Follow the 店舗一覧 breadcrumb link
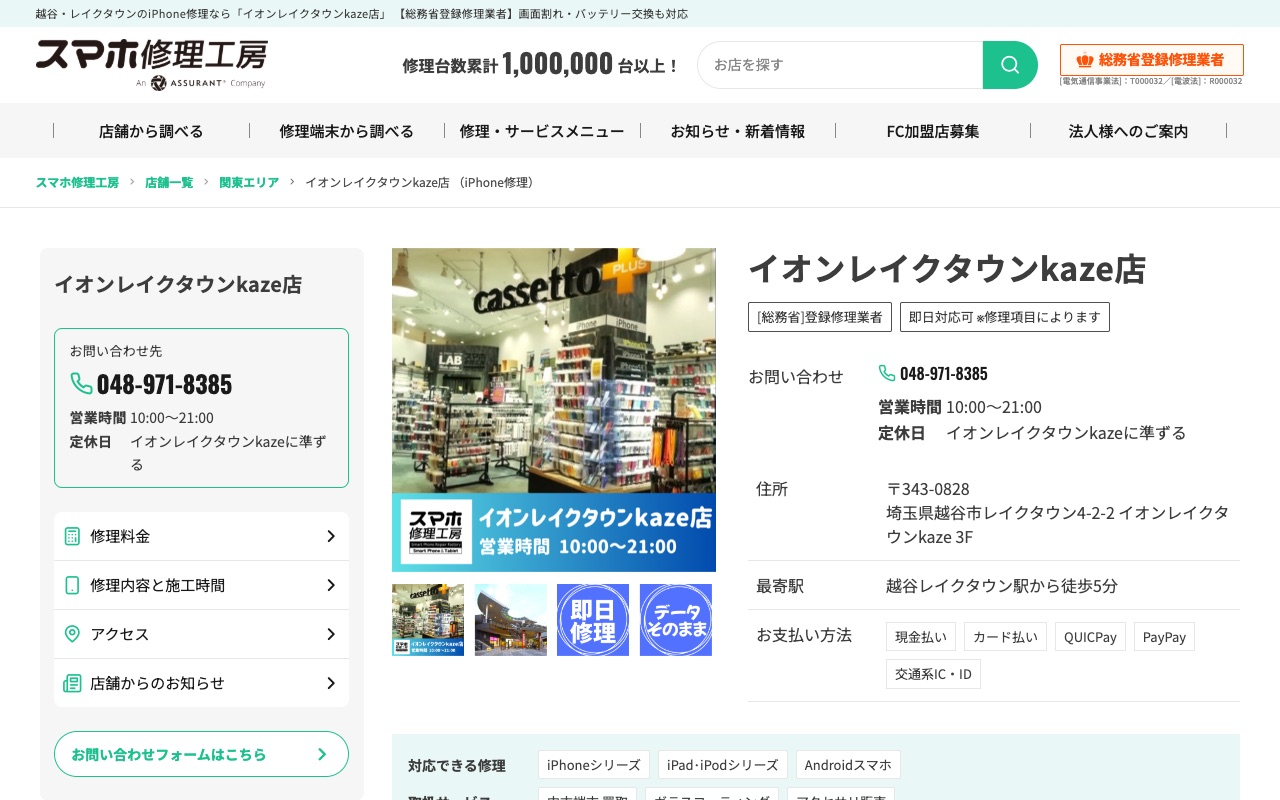1280x800 pixels. tap(169, 182)
